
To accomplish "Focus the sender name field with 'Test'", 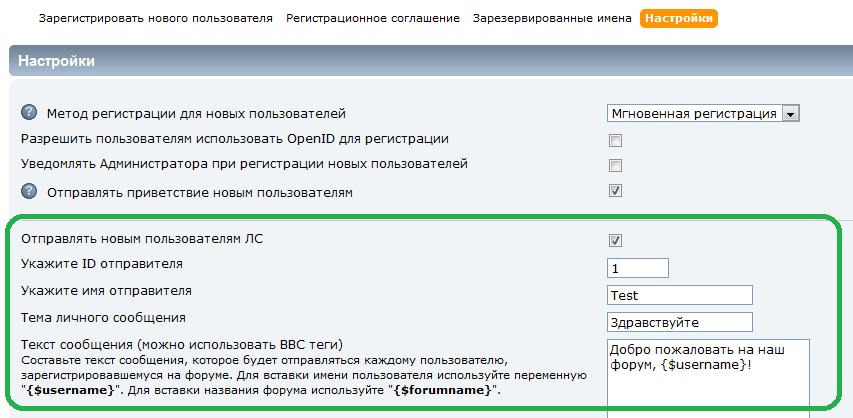I will 679,295.
